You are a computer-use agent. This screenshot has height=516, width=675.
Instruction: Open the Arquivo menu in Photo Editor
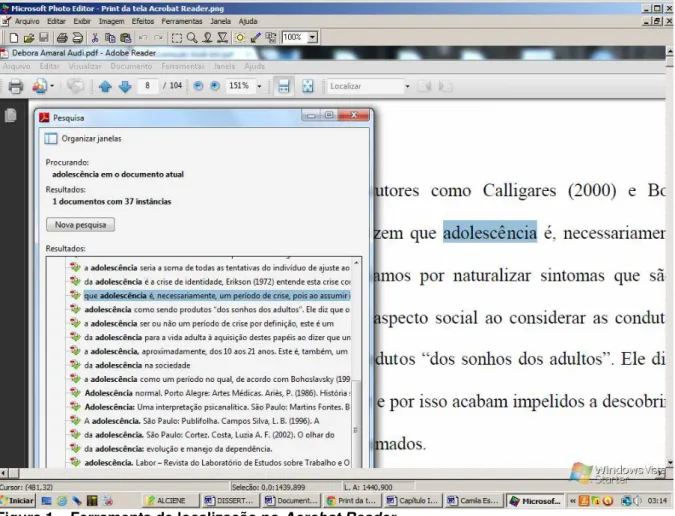[27, 21]
